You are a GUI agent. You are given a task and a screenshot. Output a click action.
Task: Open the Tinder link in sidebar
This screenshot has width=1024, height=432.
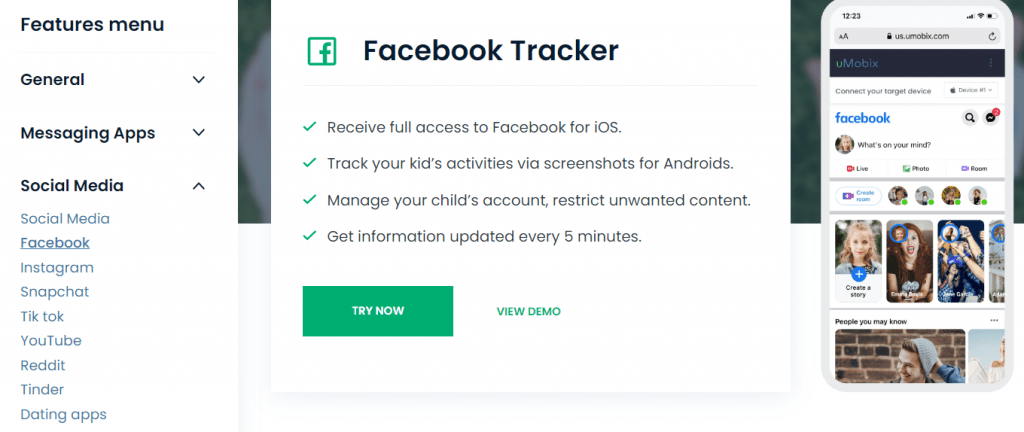coord(41,390)
